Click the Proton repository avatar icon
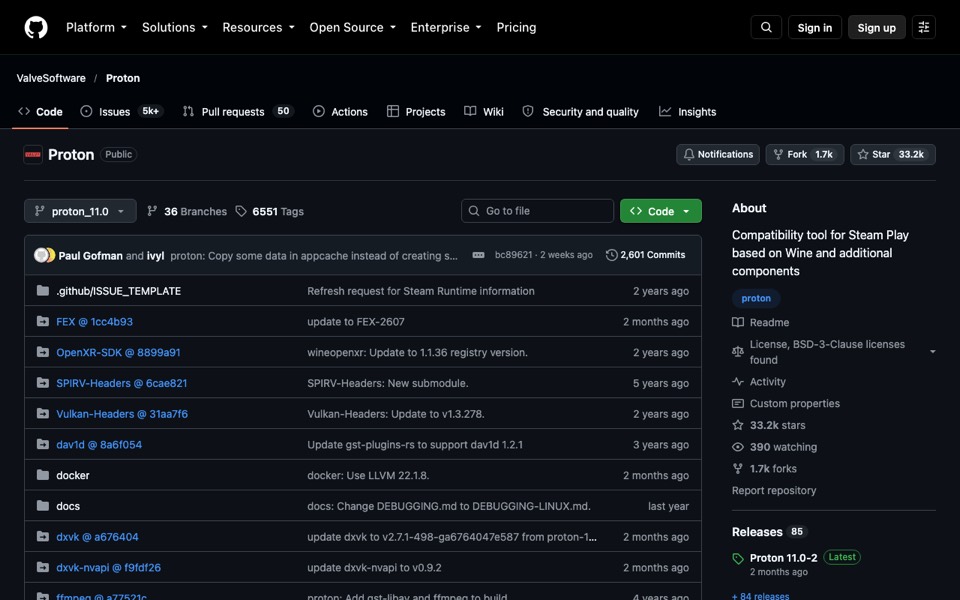This screenshot has height=600, width=960. coord(32,155)
